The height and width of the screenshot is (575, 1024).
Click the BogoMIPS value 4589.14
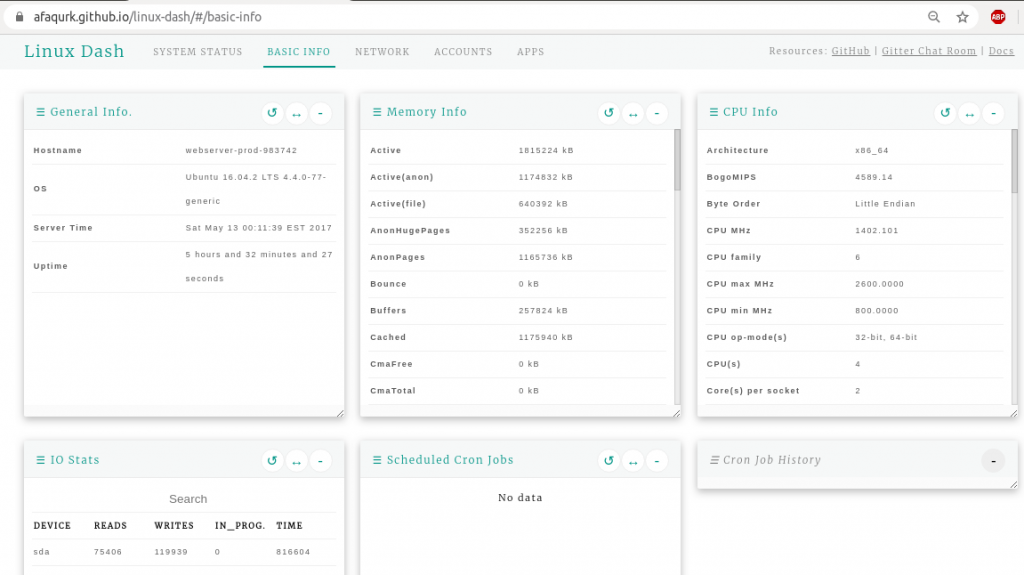tap(874, 177)
